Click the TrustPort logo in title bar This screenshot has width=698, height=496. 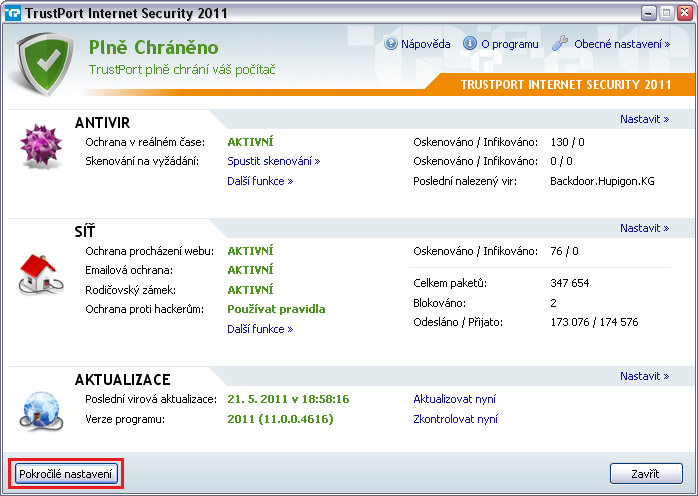(x=12, y=13)
